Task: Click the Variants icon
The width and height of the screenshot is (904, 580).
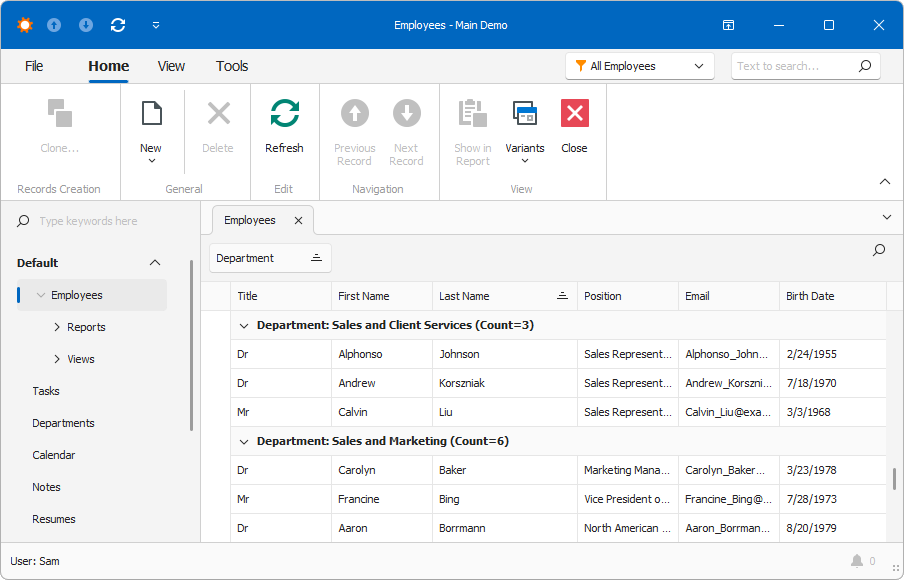Action: point(525,113)
